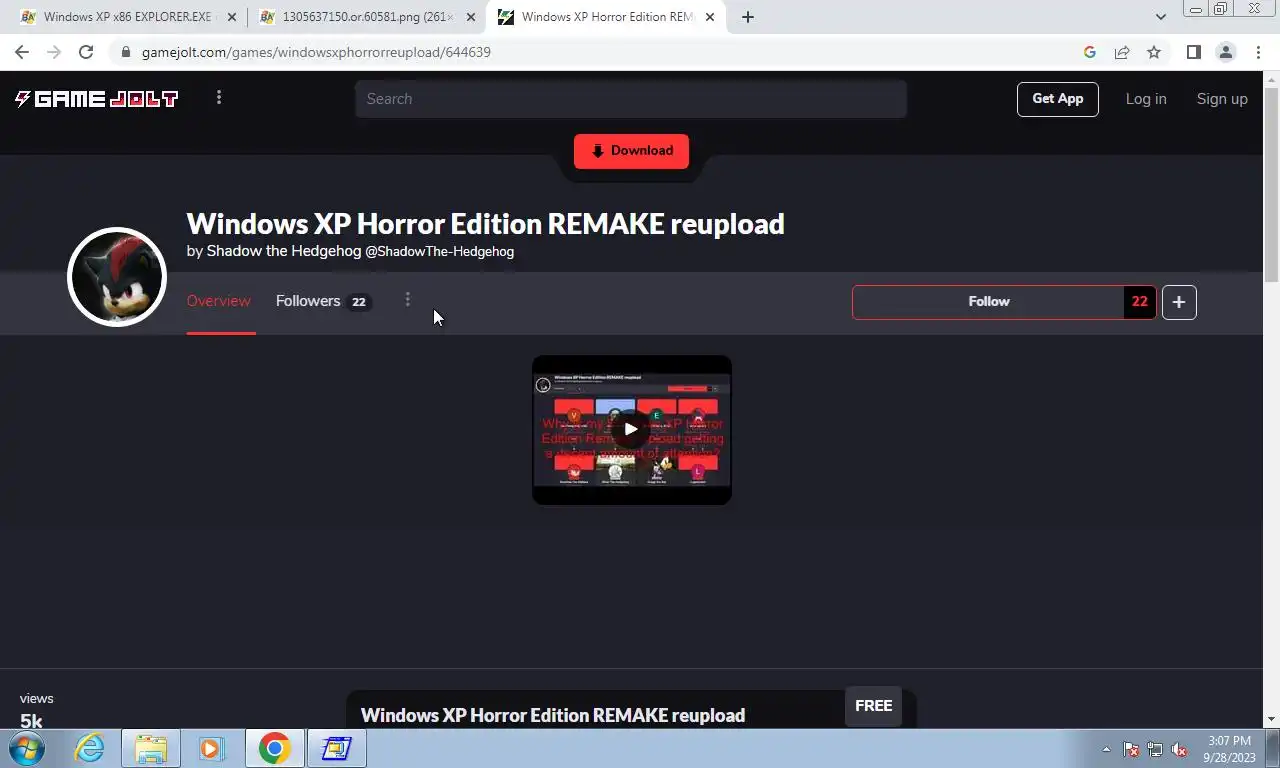The image size is (1280, 768).
Task: Close the Windows XP Horror Edition tab
Action: (710, 17)
